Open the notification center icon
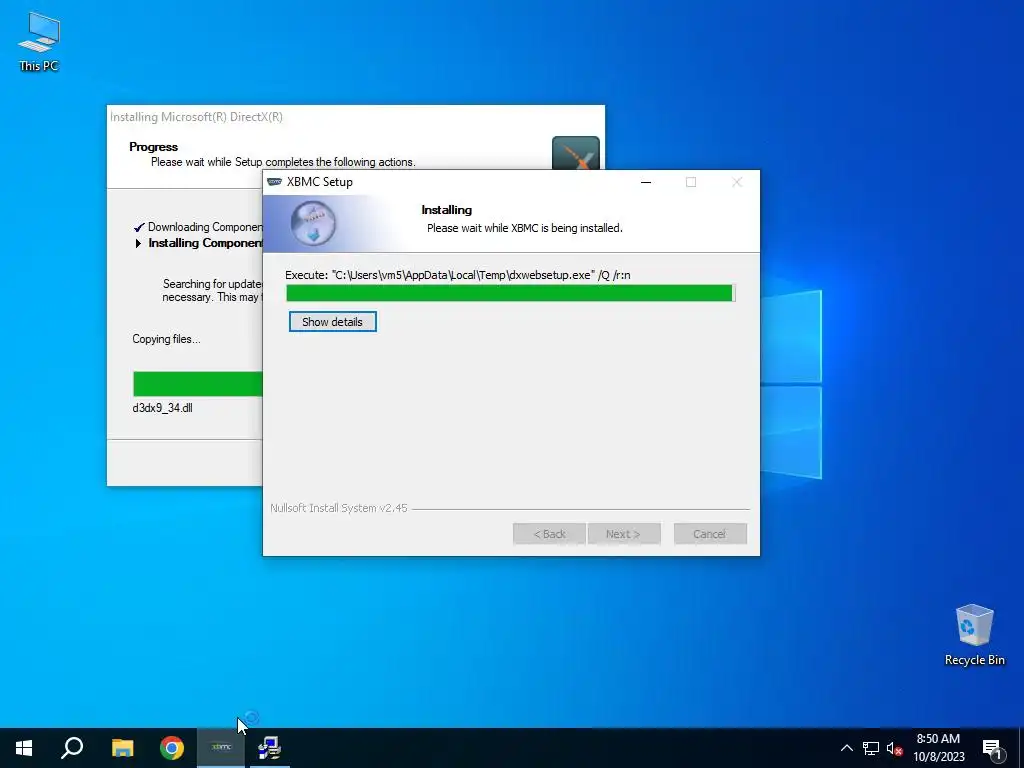 click(993, 748)
